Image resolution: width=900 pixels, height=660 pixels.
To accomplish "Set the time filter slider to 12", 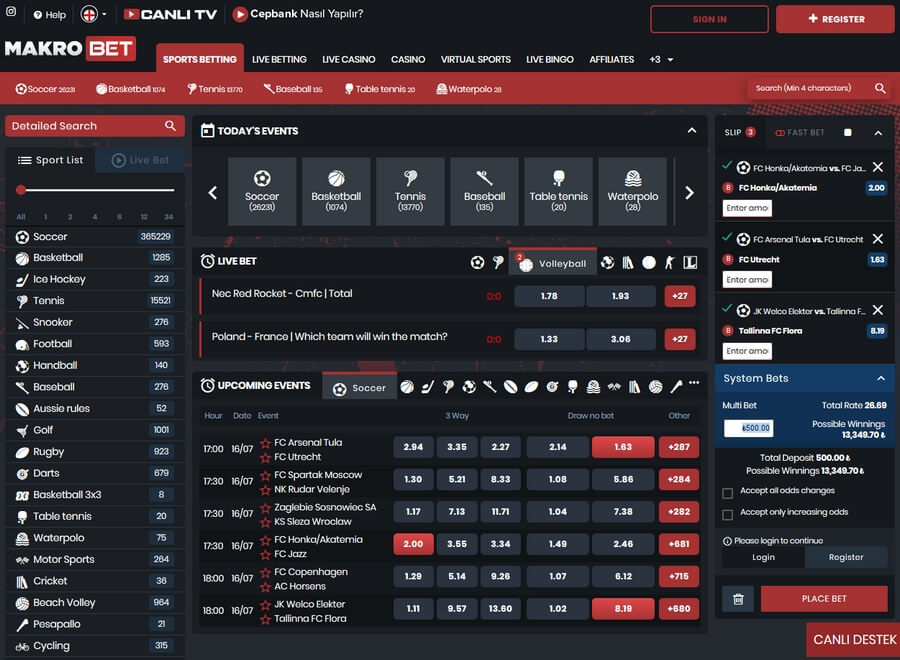I will (144, 217).
